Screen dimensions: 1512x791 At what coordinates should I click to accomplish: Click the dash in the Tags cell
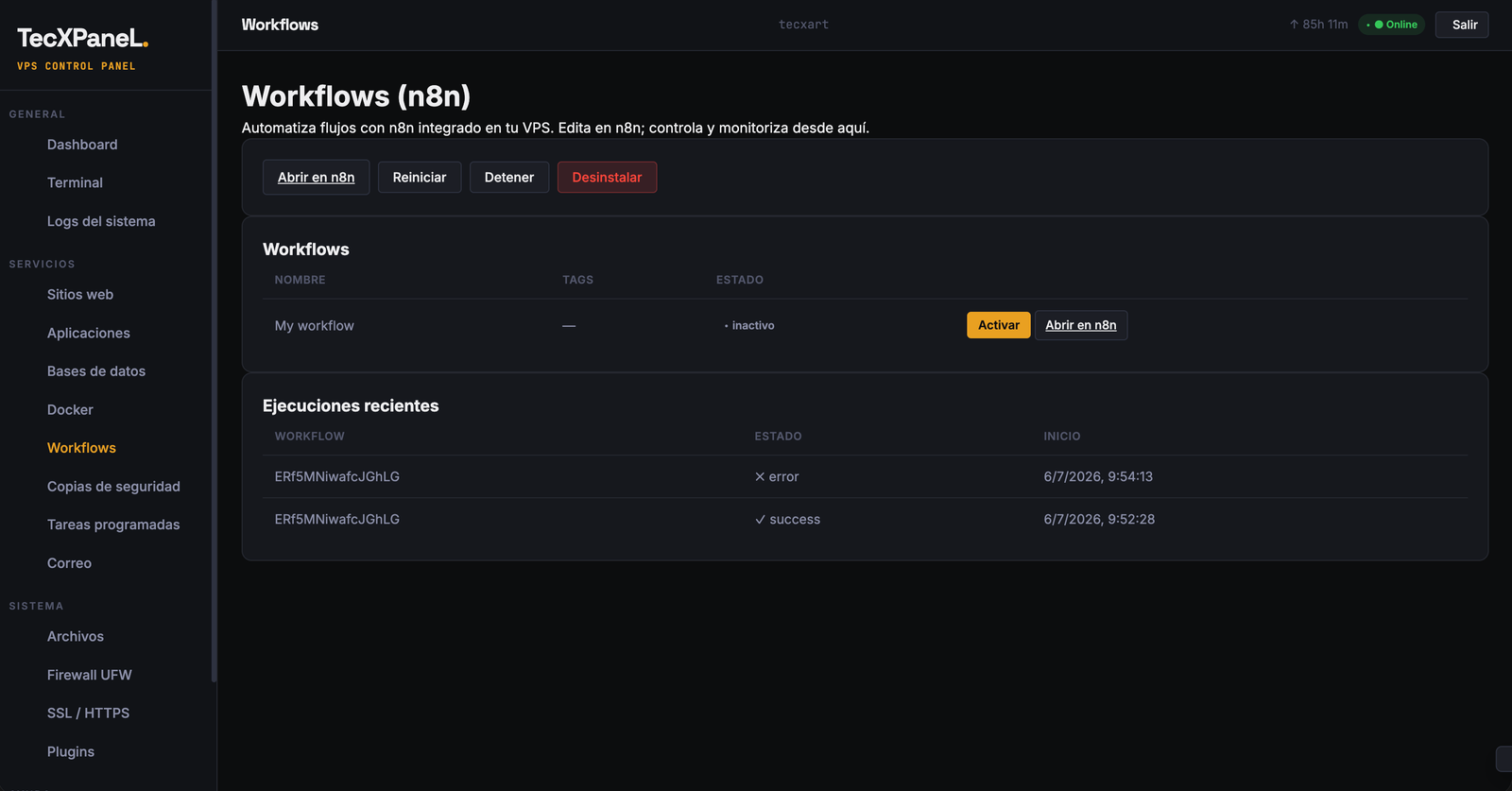click(x=569, y=325)
